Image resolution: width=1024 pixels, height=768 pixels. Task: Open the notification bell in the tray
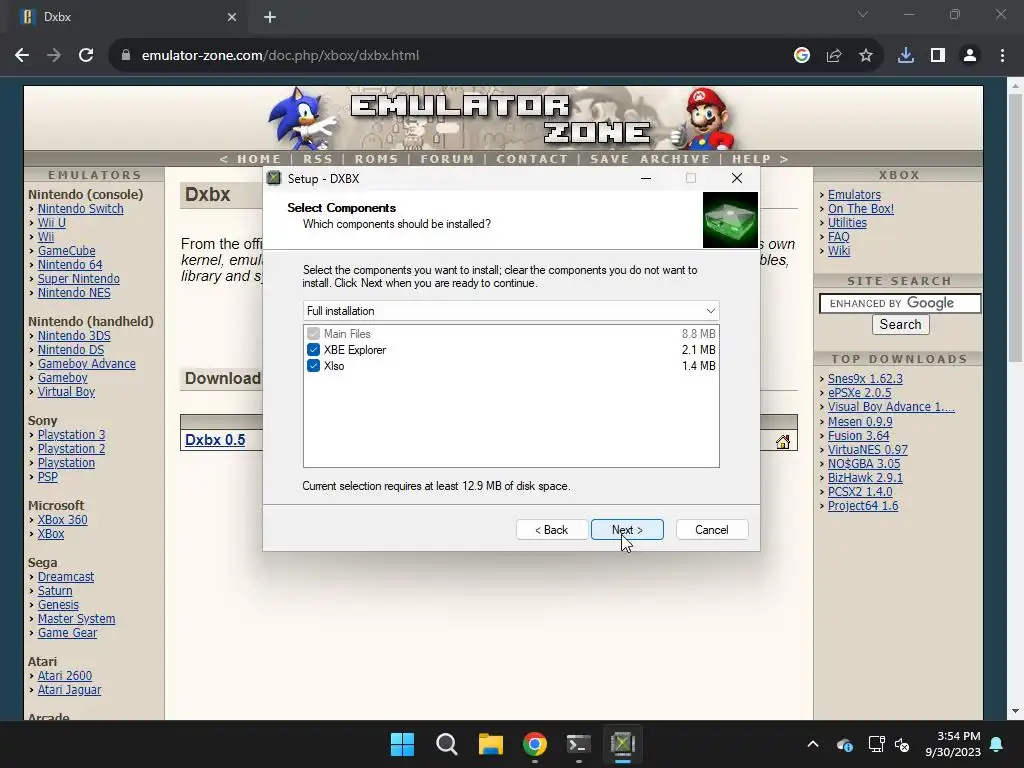(x=997, y=744)
